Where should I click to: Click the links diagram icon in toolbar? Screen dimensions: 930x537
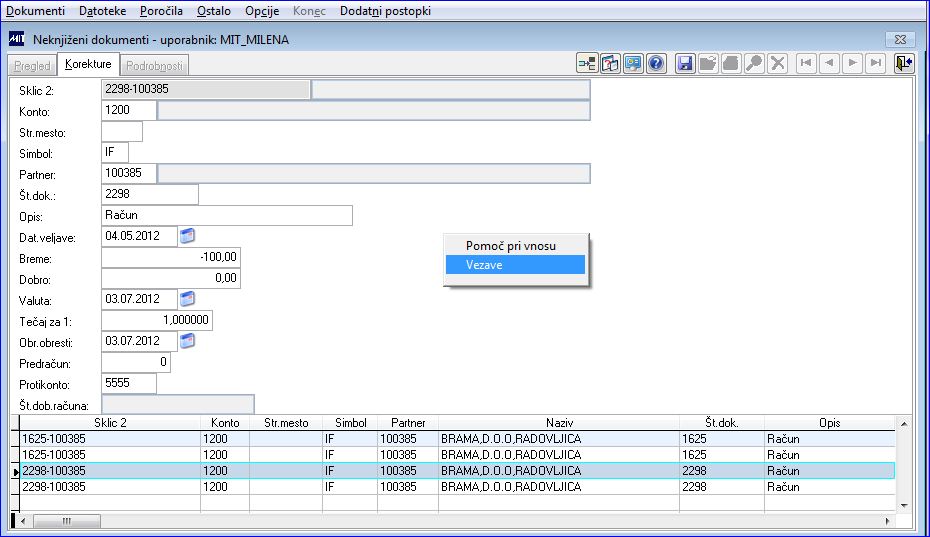[x=587, y=63]
